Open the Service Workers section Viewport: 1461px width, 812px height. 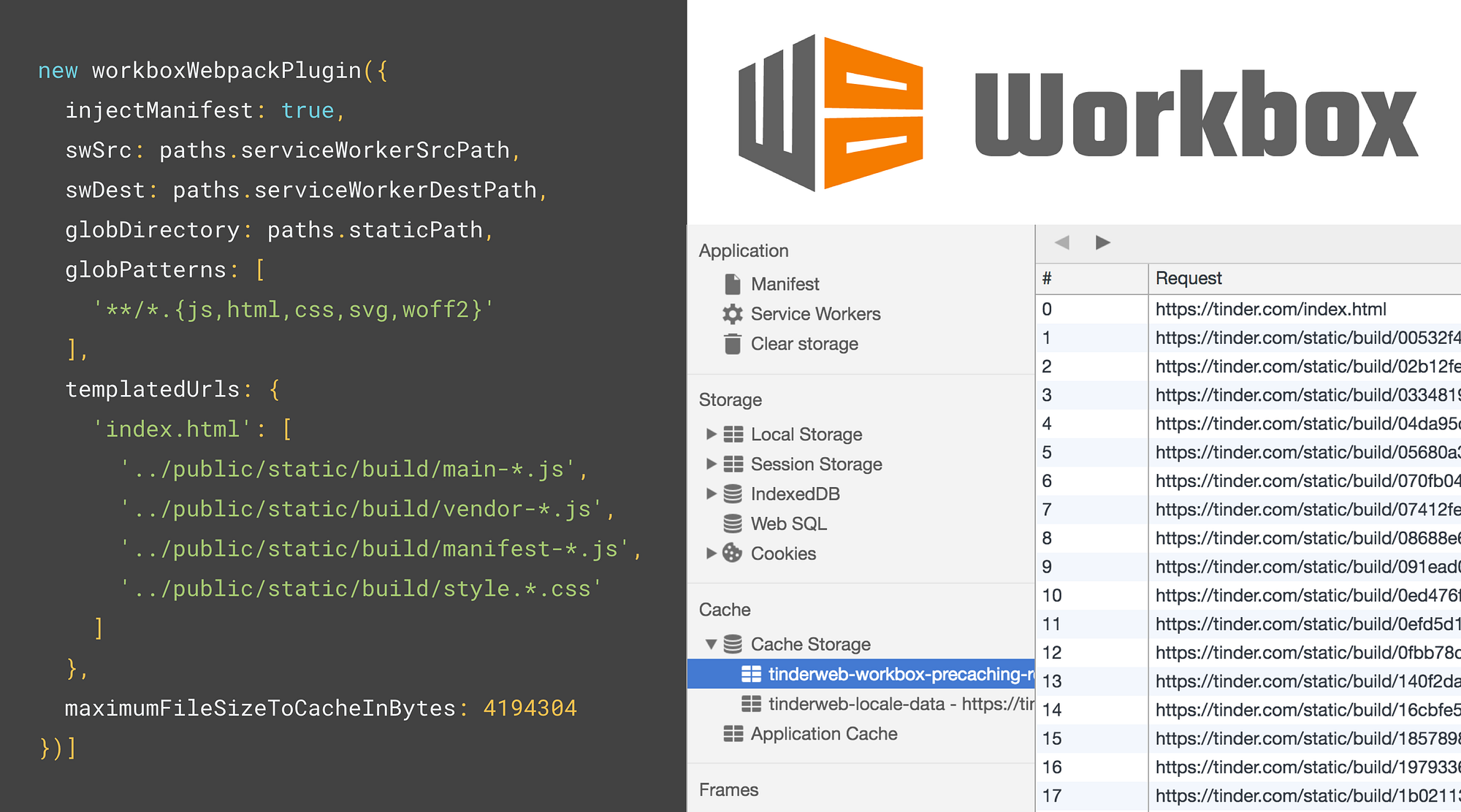(x=815, y=314)
